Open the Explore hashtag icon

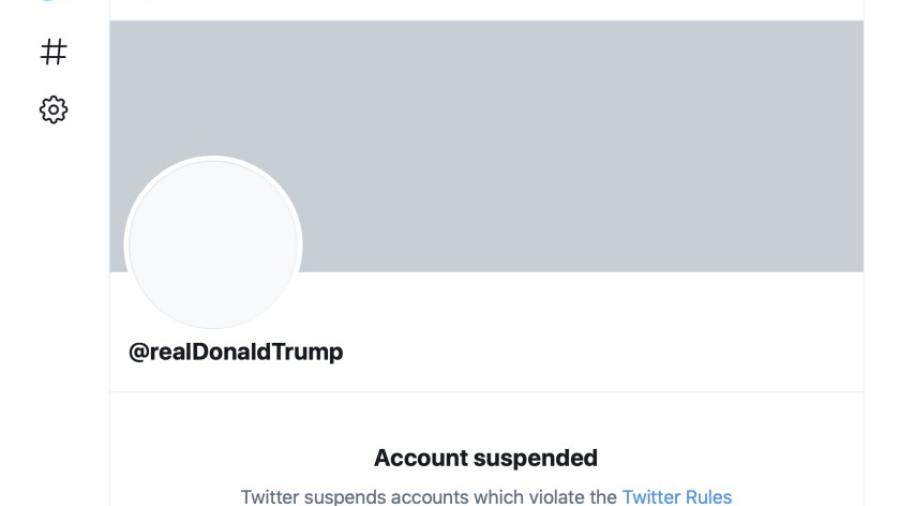(53, 52)
